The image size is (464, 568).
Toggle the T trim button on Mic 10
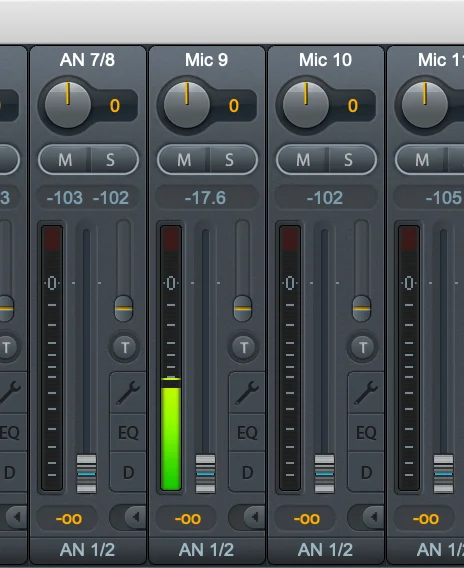tap(363, 347)
